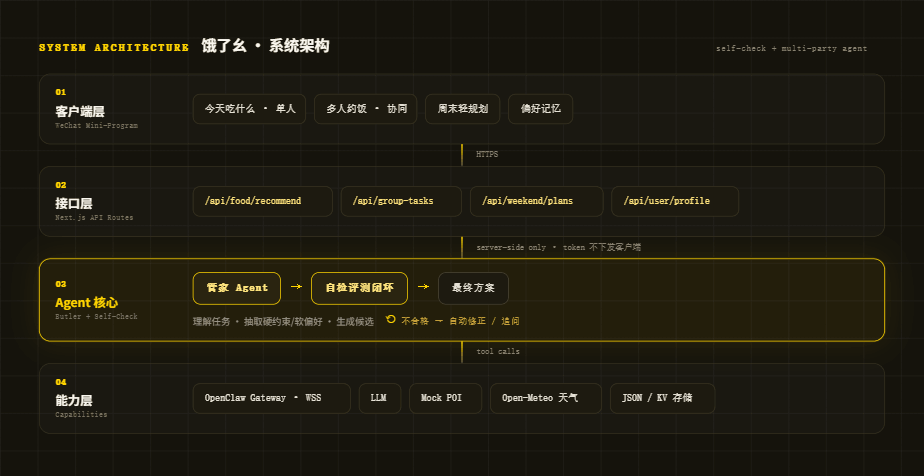Select the 偏好记忆 chip
924x476 pixels.
540,109
